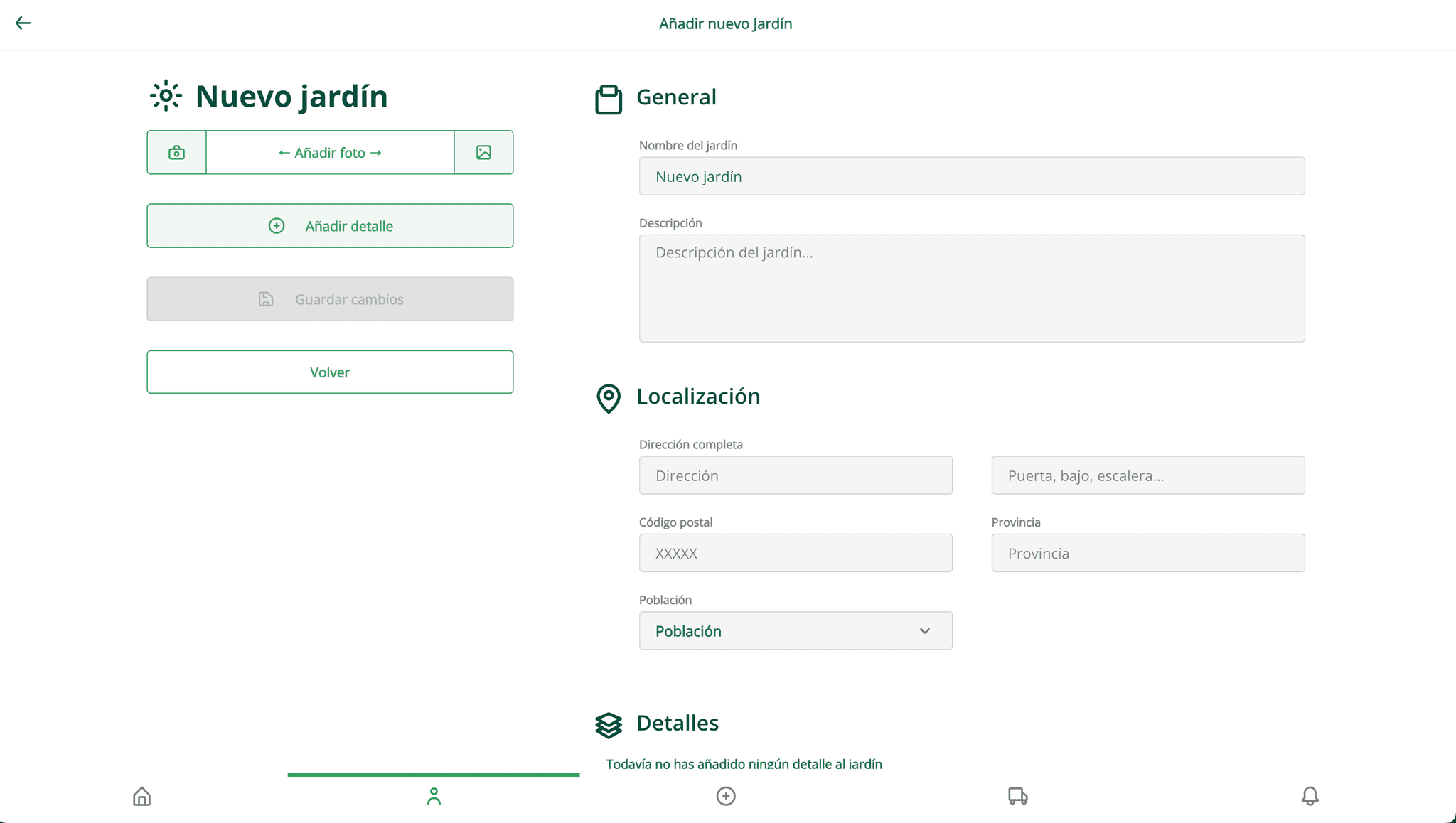Click the Descripción text area

click(971, 289)
